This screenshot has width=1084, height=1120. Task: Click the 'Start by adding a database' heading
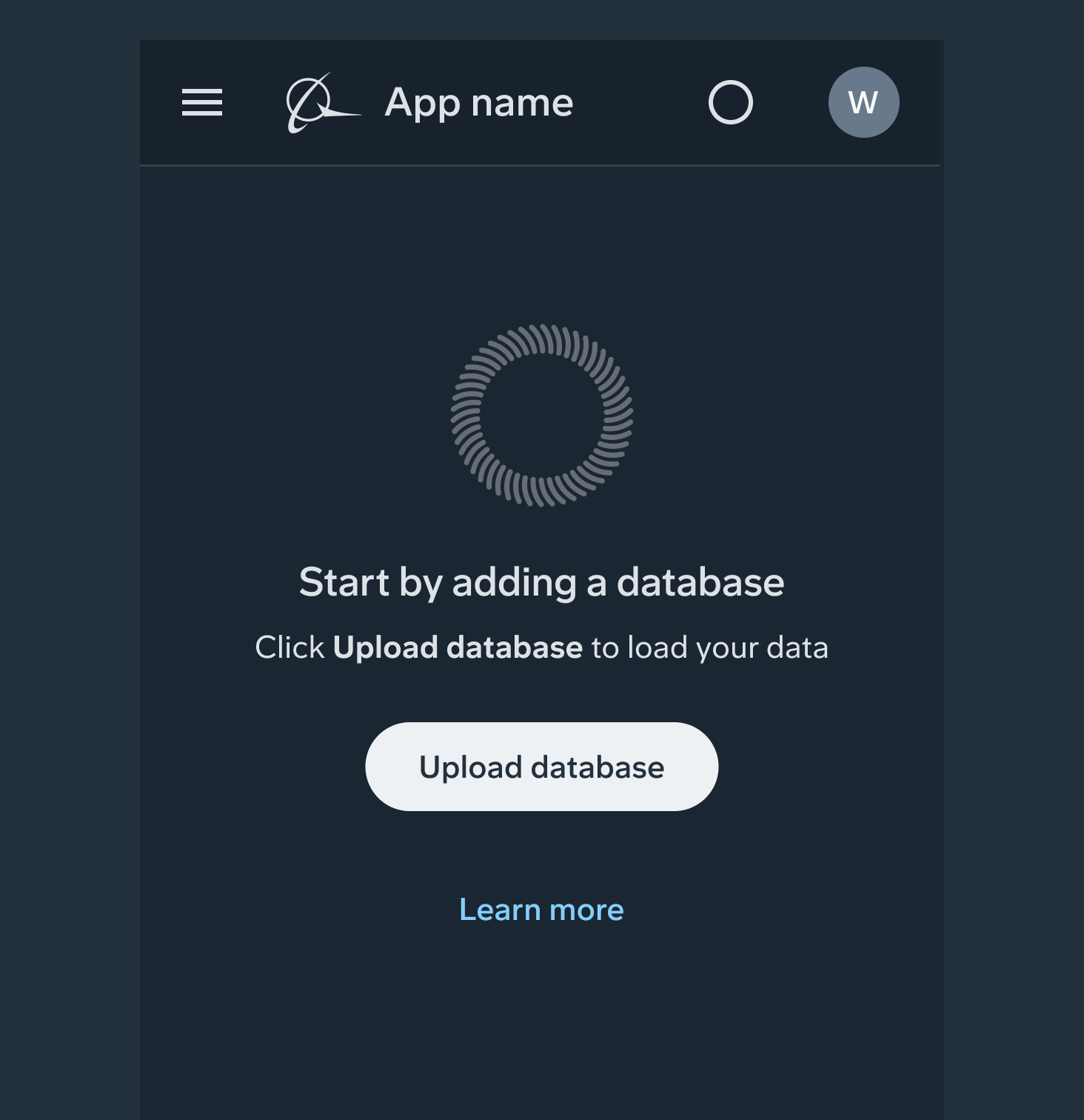tap(541, 582)
